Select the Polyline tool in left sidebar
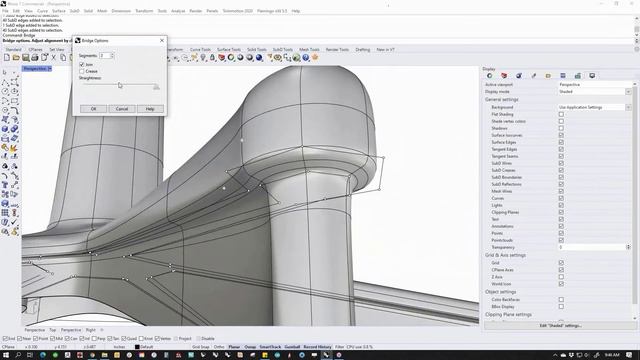 tap(5, 82)
